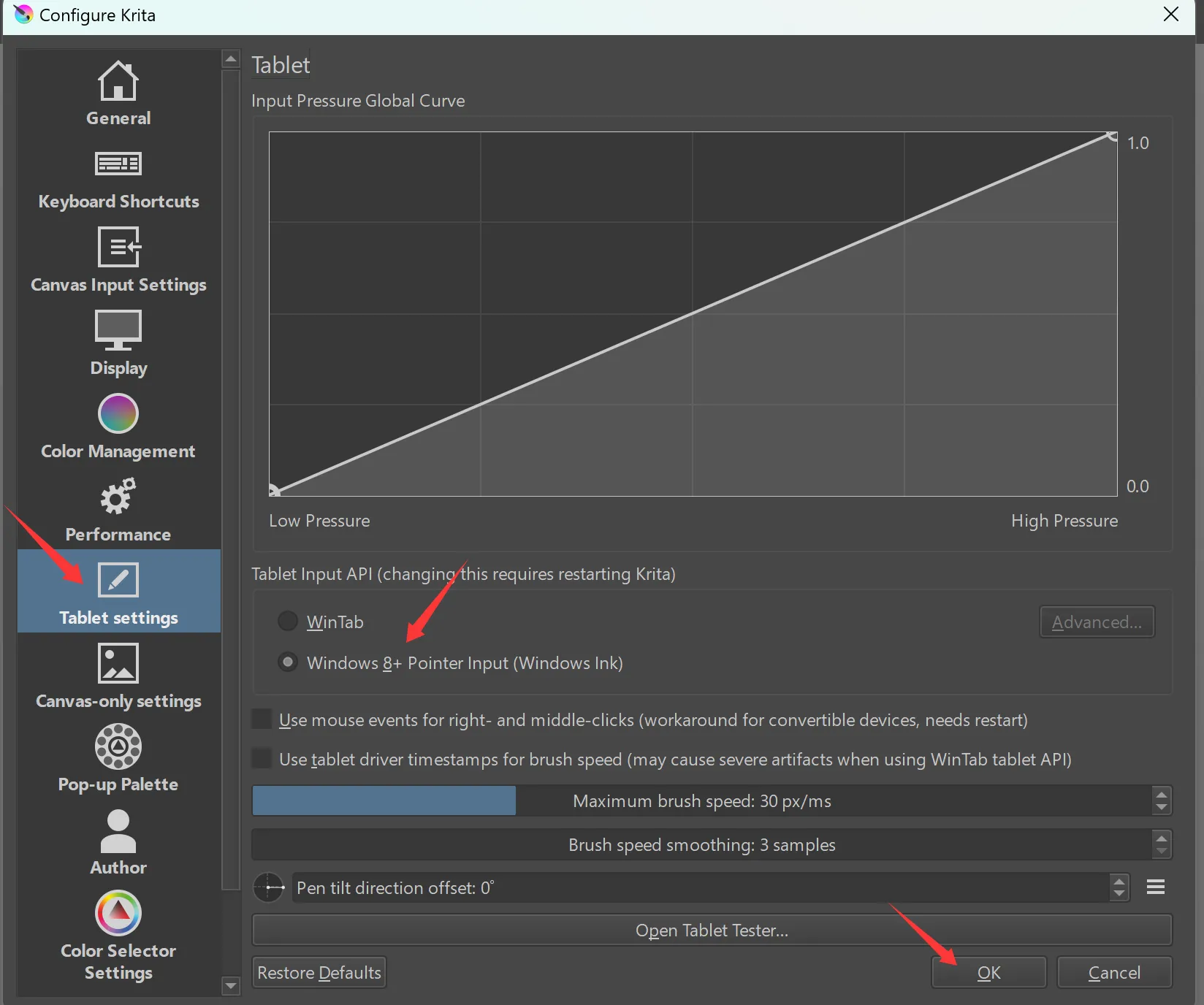This screenshot has width=1204, height=1005.
Task: Click the Tablet page heading
Action: tap(281, 65)
